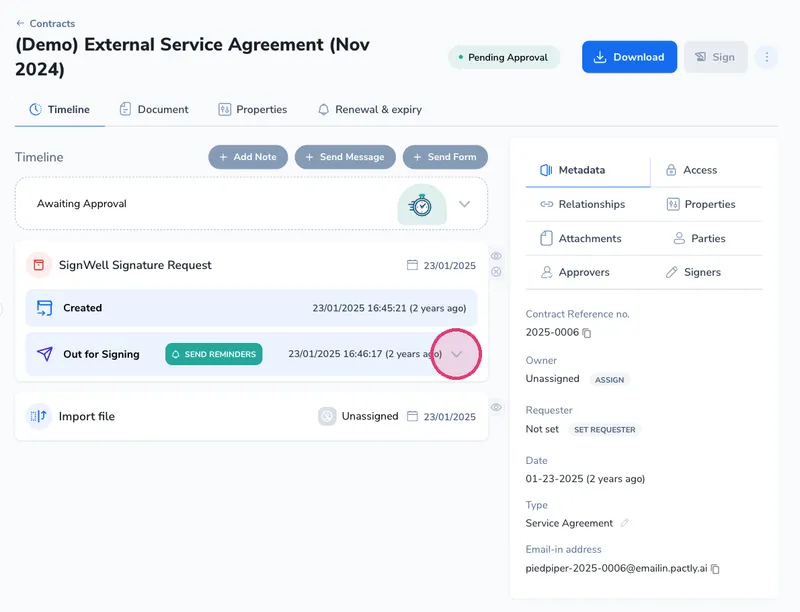This screenshot has height=612, width=800.
Task: Select the Metadata panel tab
Action: (588, 170)
